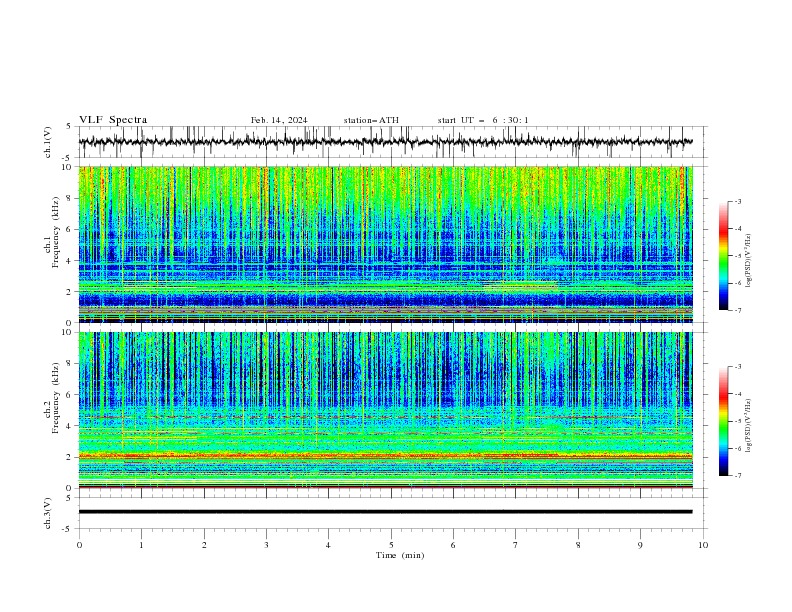
Task: Click the time axis tick label "5"
Action: pos(391,545)
